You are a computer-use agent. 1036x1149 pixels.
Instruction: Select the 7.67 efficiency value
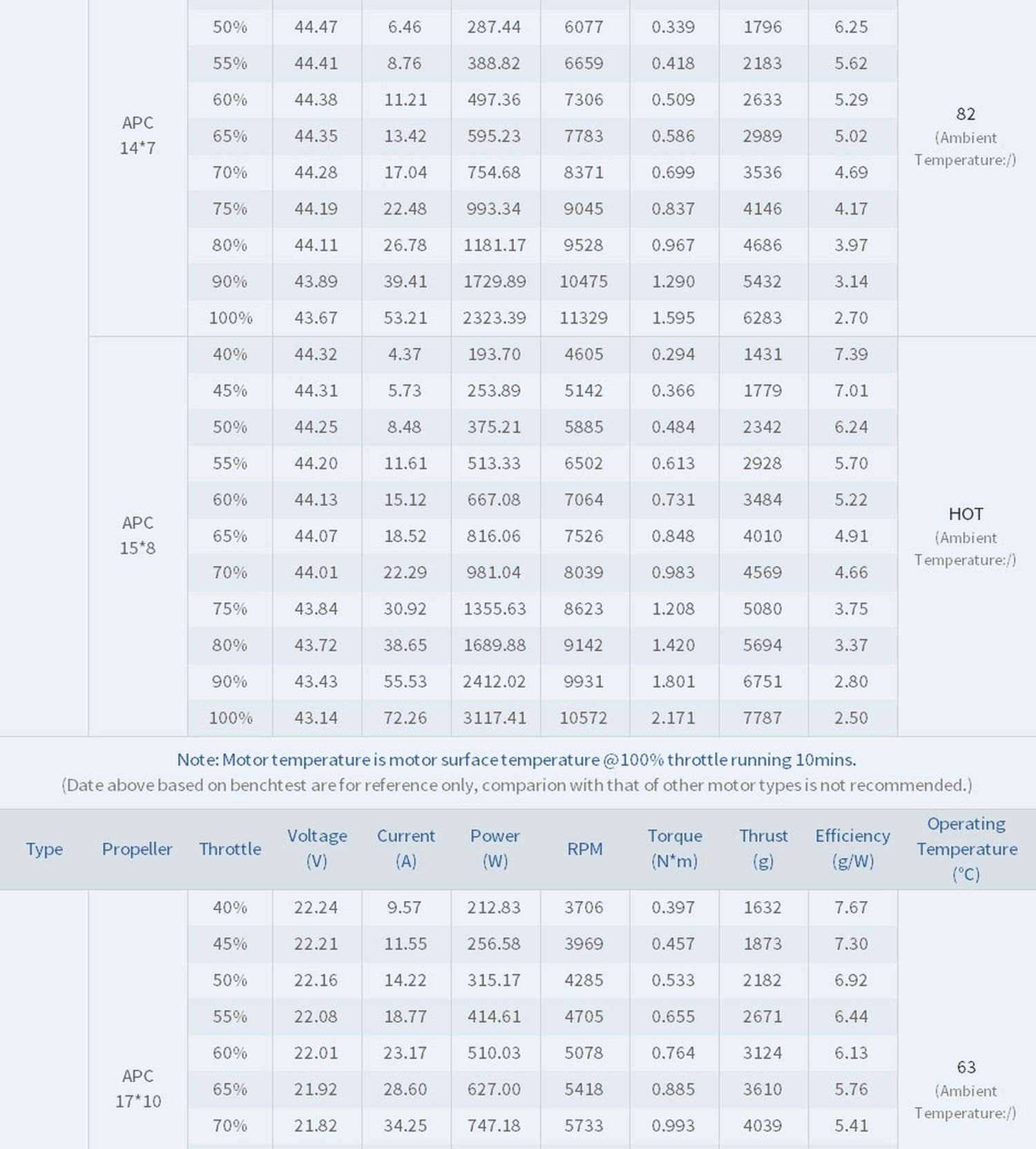tap(851, 907)
